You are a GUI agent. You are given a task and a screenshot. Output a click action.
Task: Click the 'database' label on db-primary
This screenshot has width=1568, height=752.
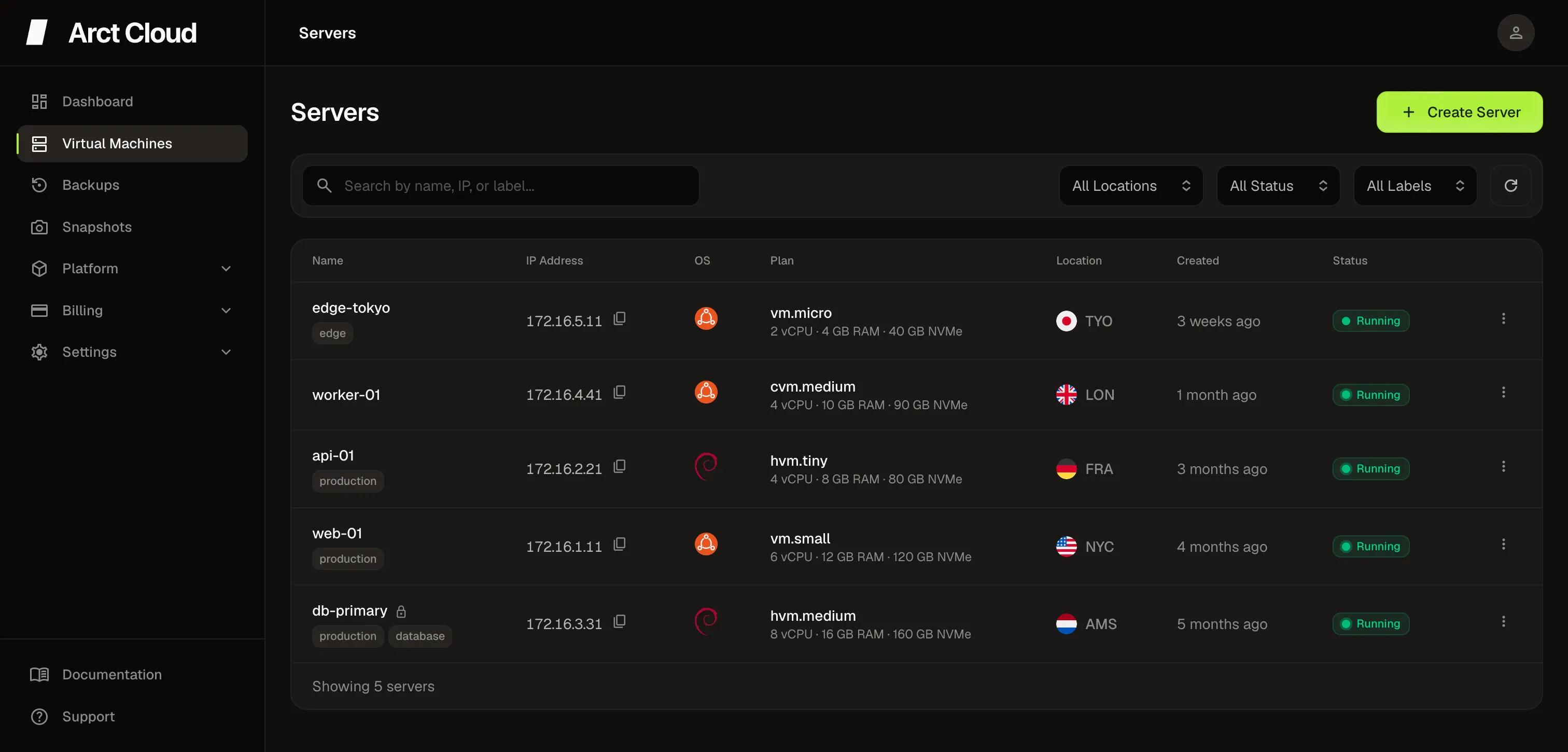tap(420, 636)
